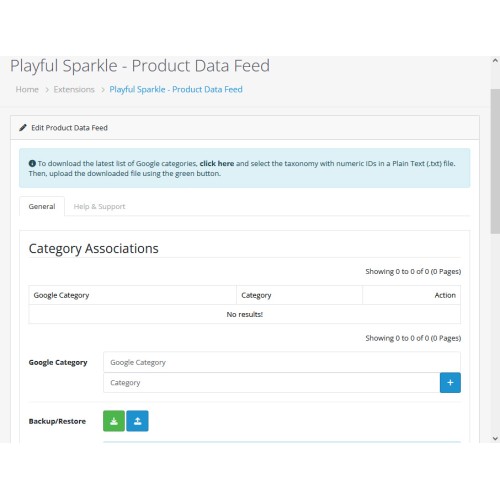The image size is (500, 500).
Task: Switch to the General tab
Action: click(42, 206)
